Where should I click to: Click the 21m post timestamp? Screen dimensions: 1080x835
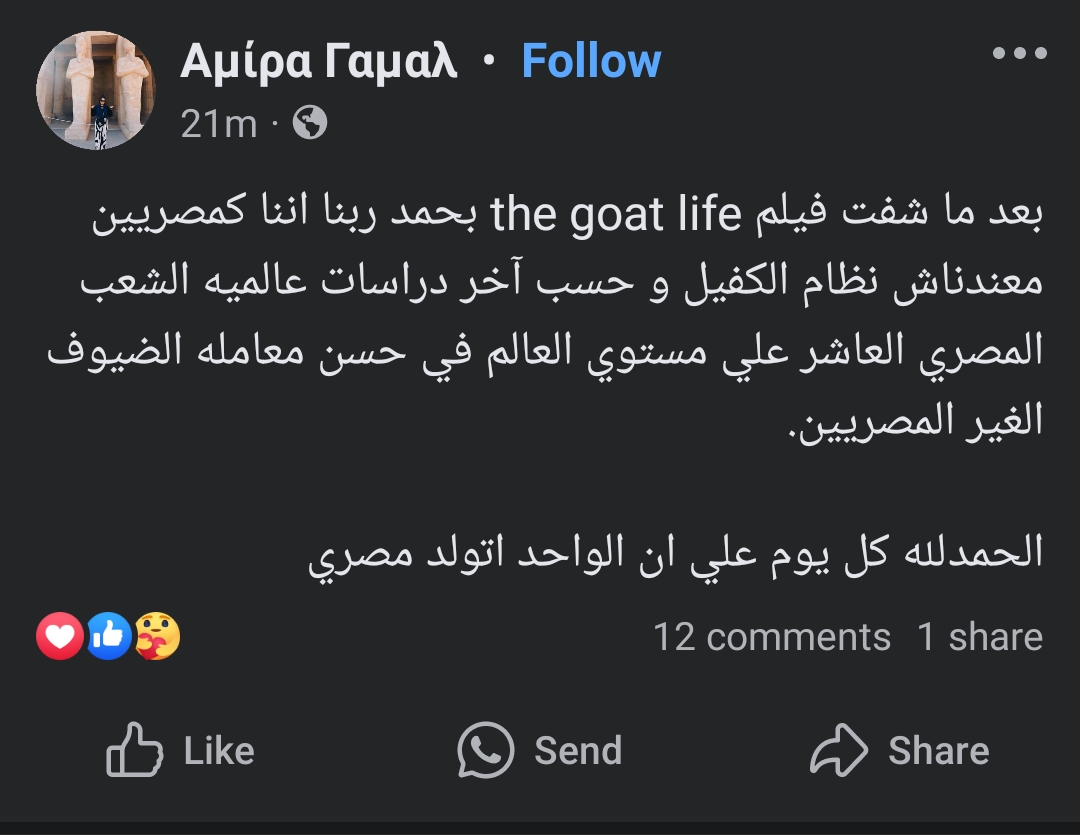click(219, 124)
